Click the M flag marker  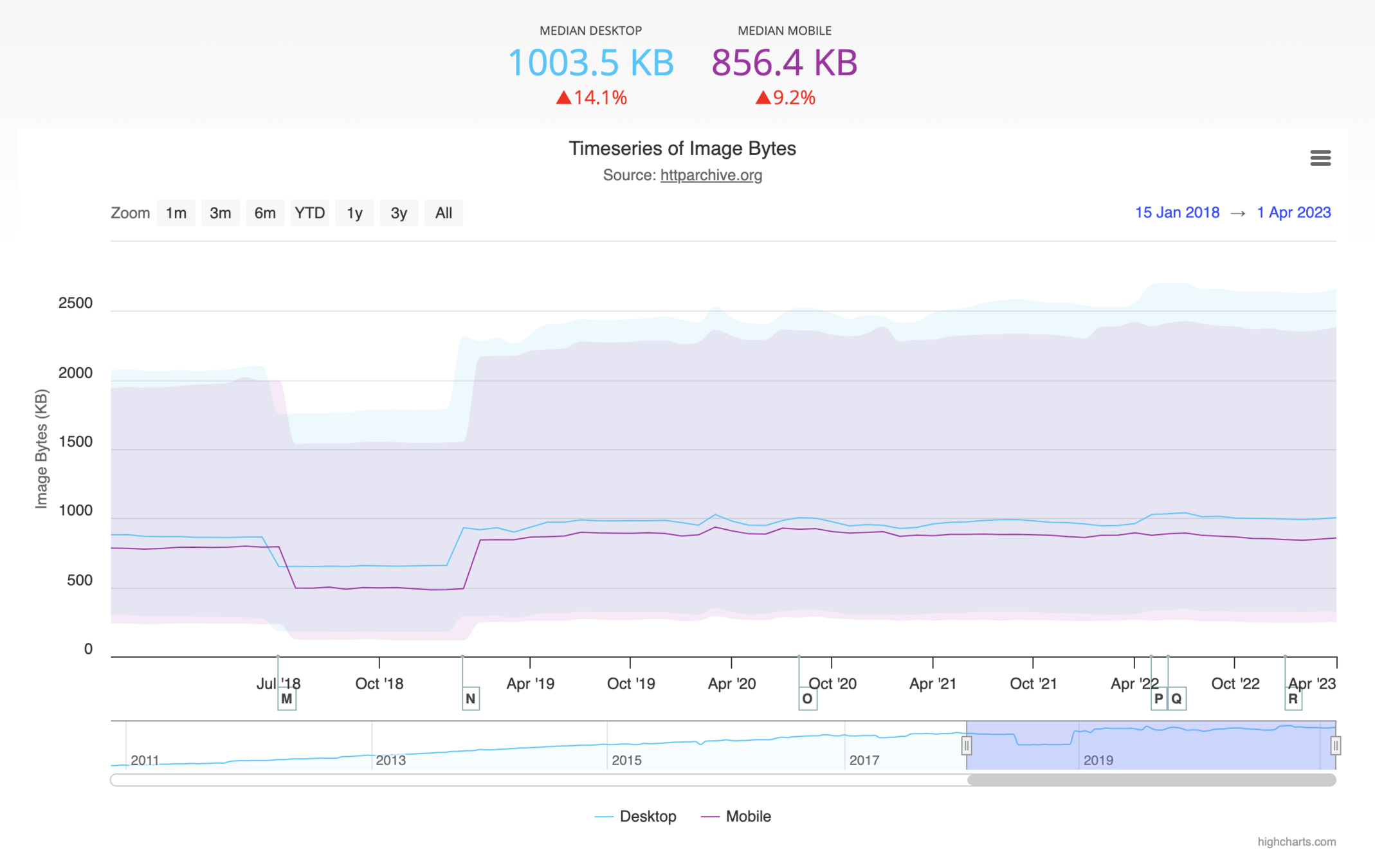tap(287, 699)
